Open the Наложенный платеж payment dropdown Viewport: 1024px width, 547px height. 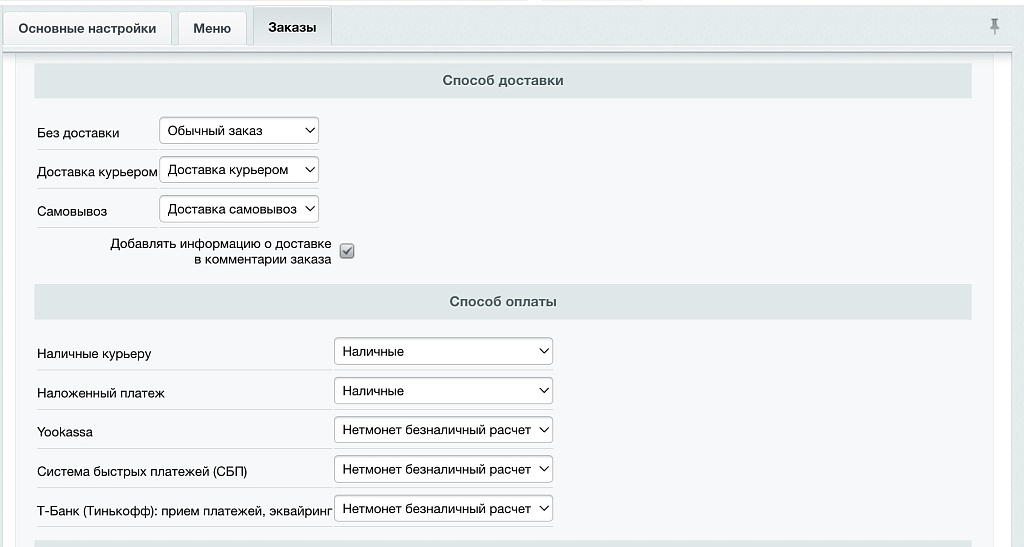pos(443,391)
